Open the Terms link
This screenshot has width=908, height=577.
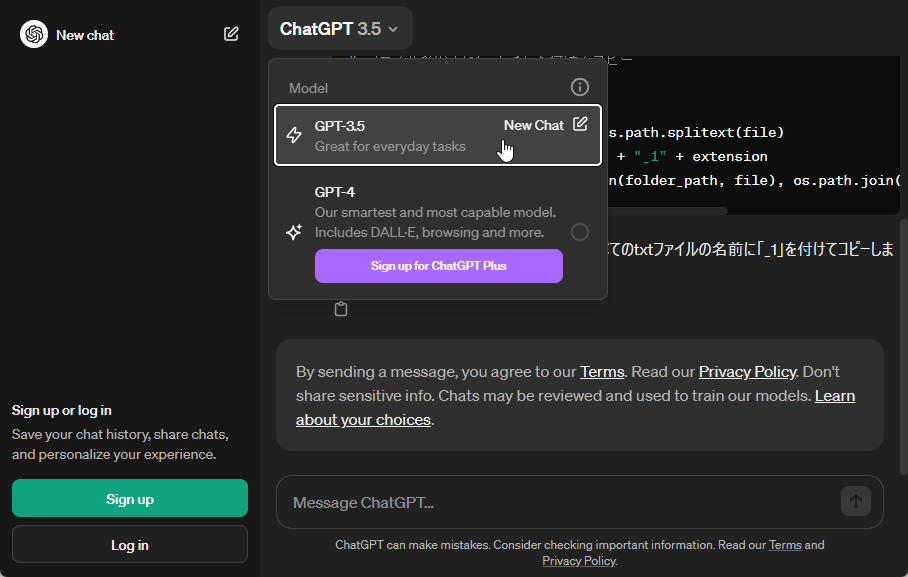pos(602,371)
